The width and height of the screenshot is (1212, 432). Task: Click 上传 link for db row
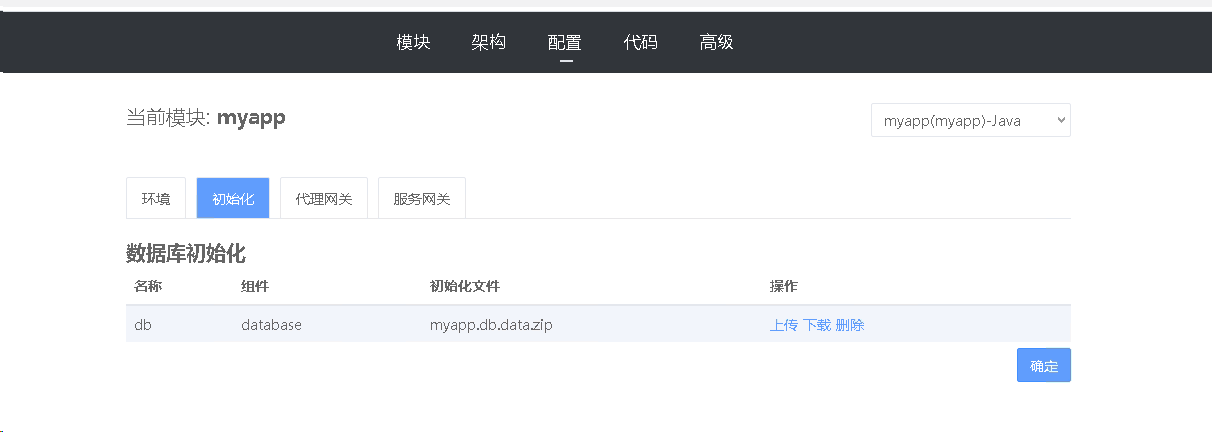click(x=784, y=325)
